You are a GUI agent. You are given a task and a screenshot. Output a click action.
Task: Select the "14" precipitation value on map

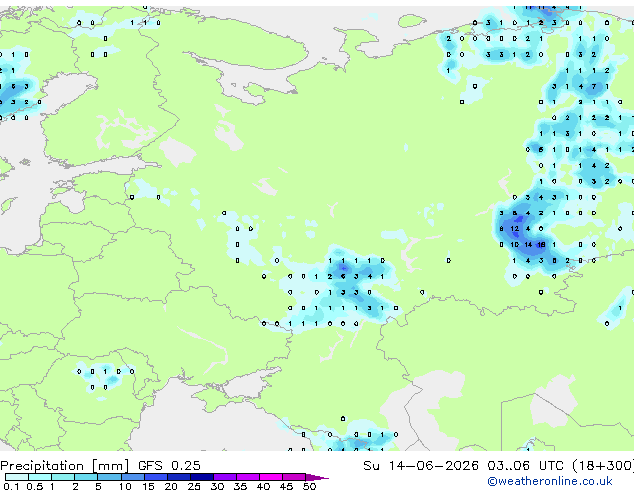528,245
